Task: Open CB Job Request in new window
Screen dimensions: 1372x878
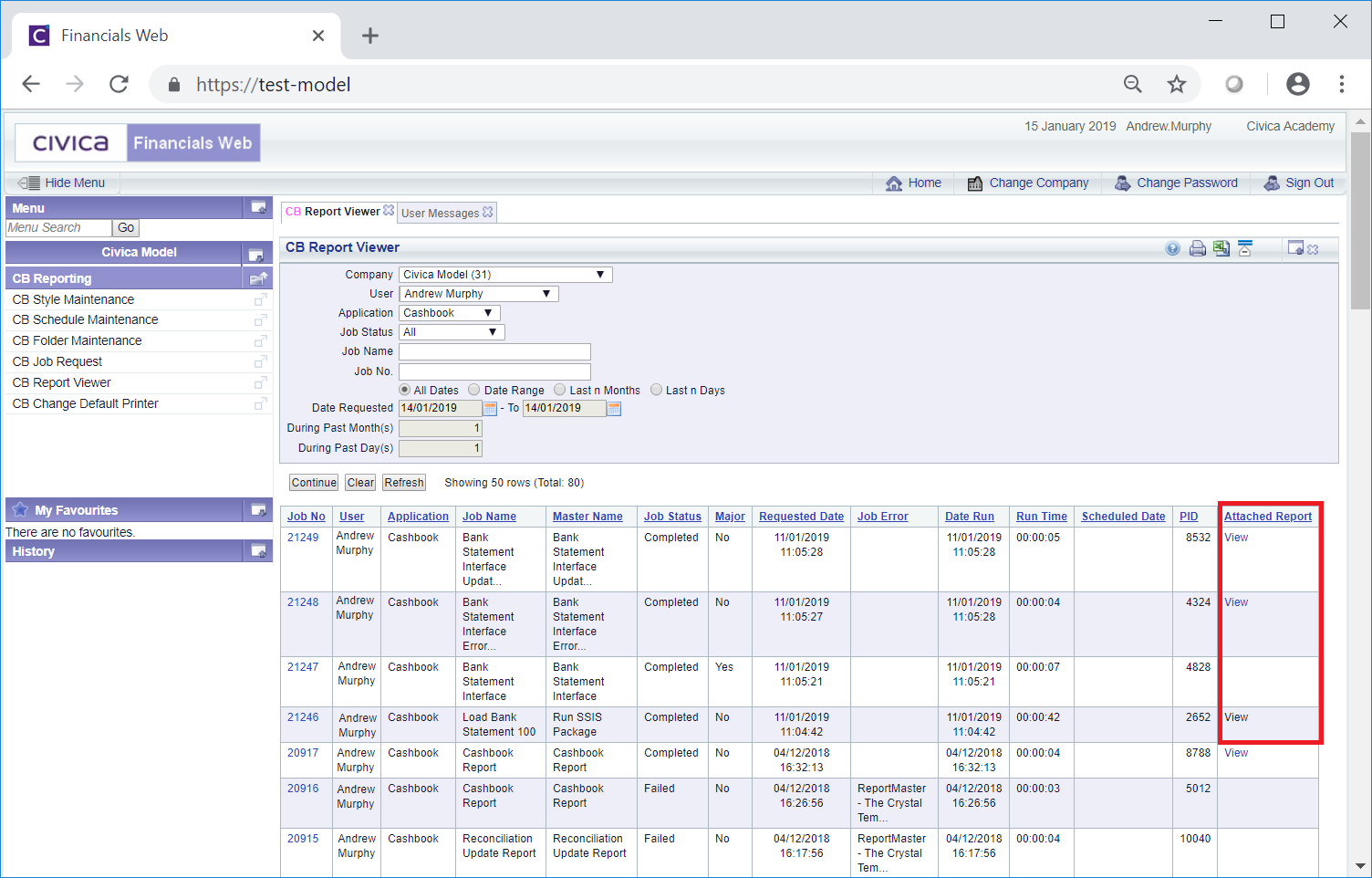Action: (260, 362)
